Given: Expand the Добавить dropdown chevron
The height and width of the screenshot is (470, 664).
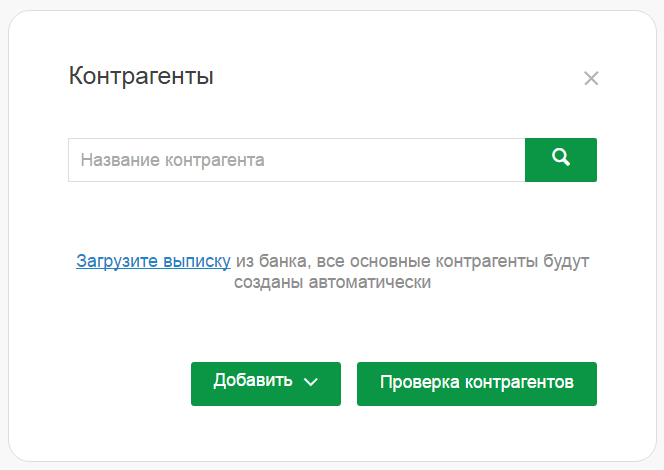Looking at the screenshot, I should 310,382.
